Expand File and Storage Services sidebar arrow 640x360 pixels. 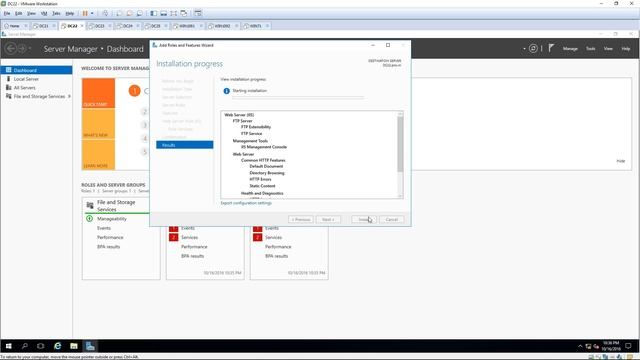click(69, 96)
